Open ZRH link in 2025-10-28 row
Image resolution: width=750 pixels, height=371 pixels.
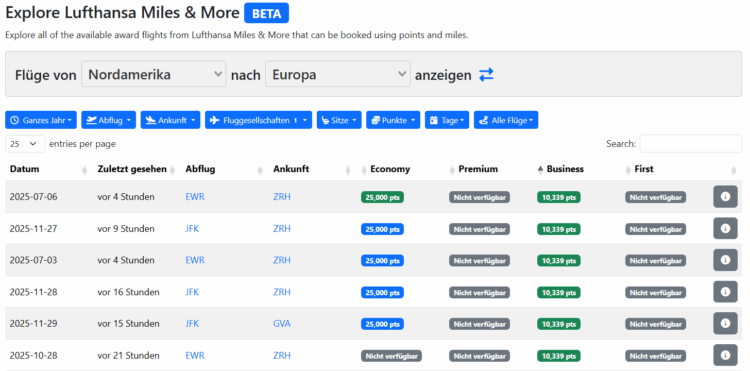[282, 355]
